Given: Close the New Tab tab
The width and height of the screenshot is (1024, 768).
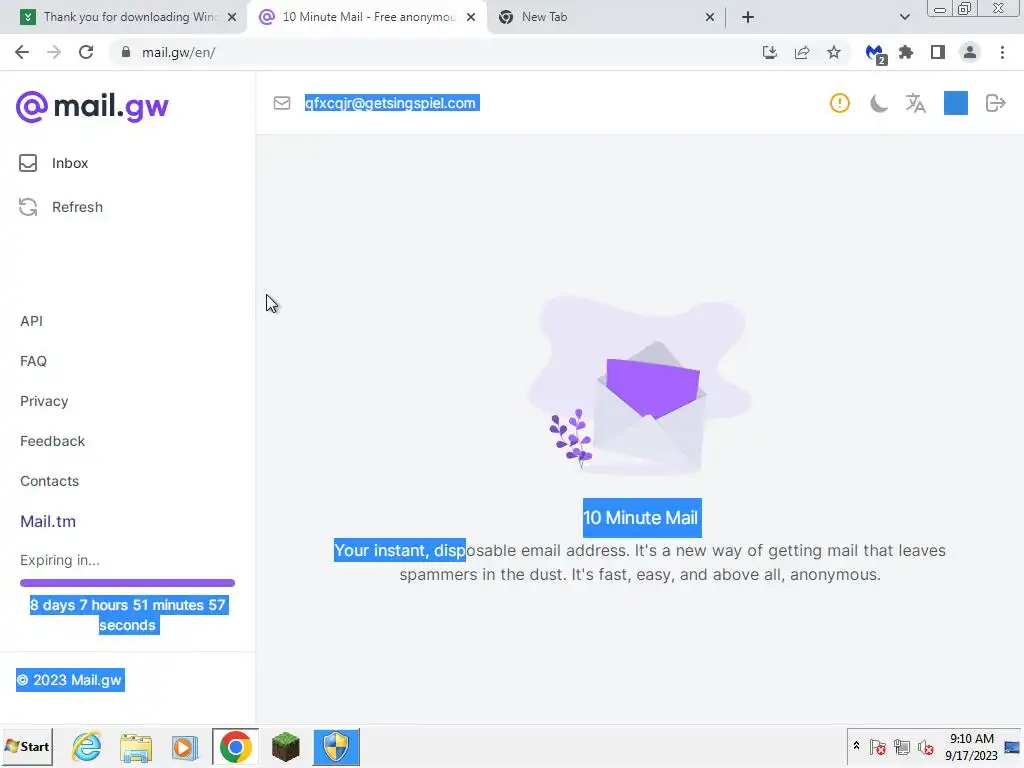Looking at the screenshot, I should click(x=710, y=17).
